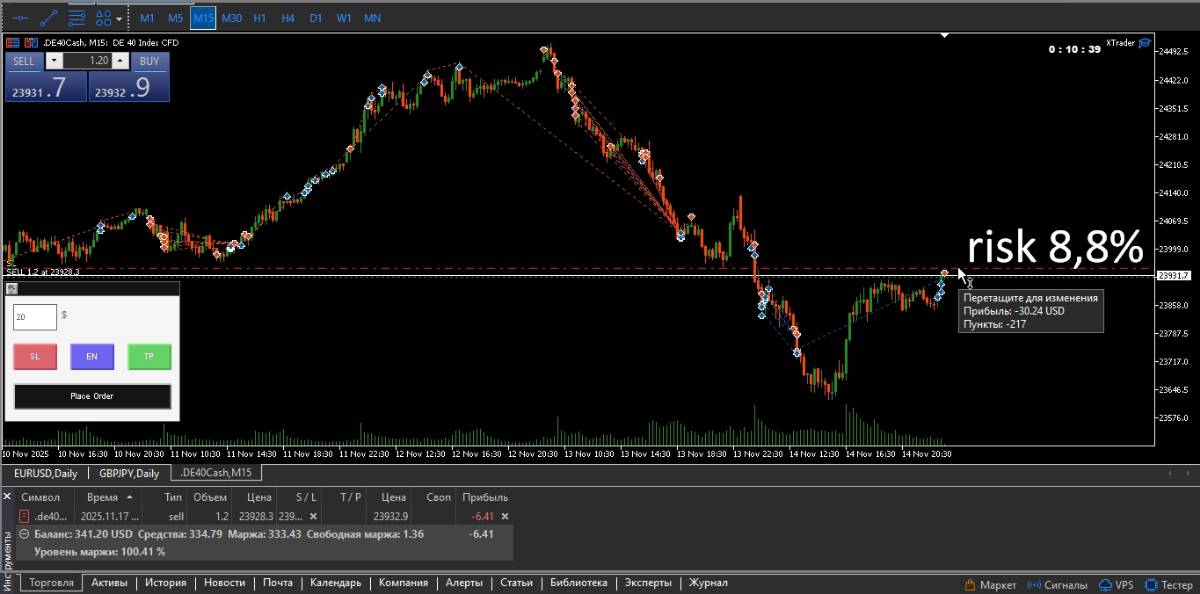
Task: Switch chart timeframe to D1
Action: pyautogui.click(x=316, y=18)
